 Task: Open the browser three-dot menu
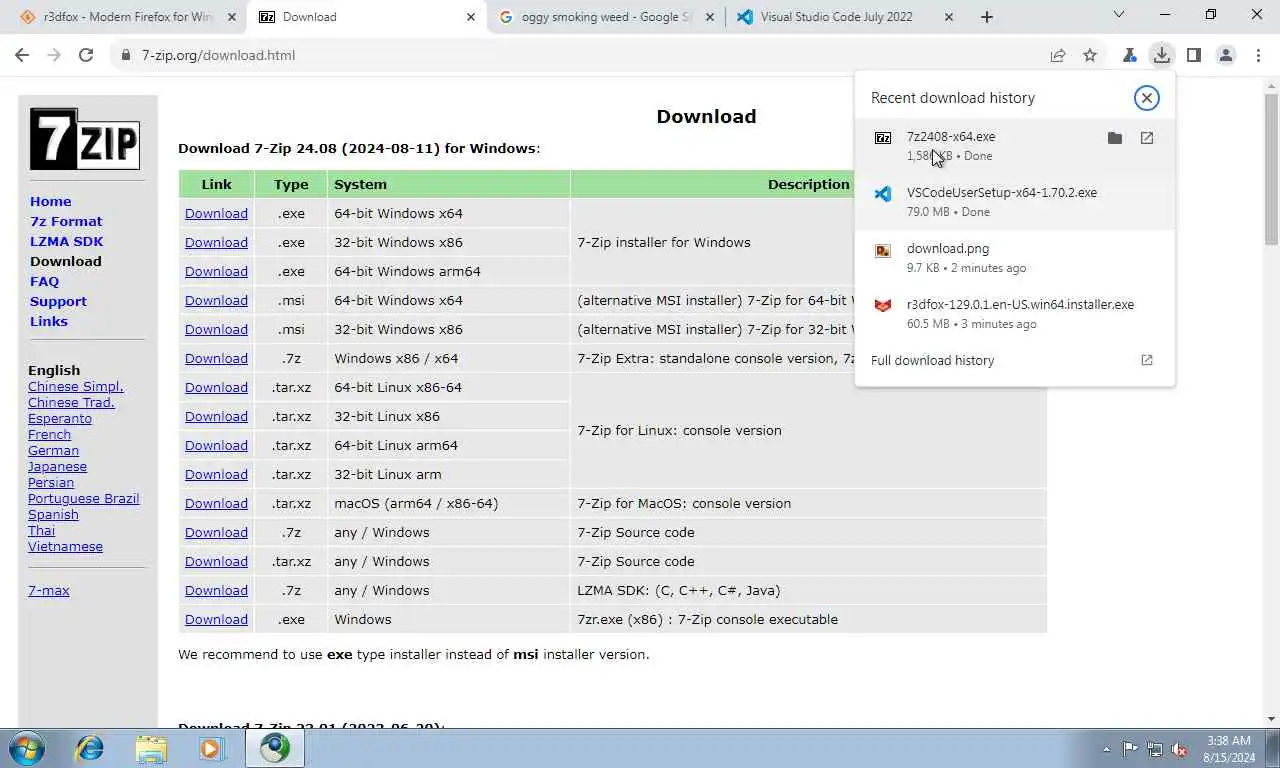click(1258, 55)
